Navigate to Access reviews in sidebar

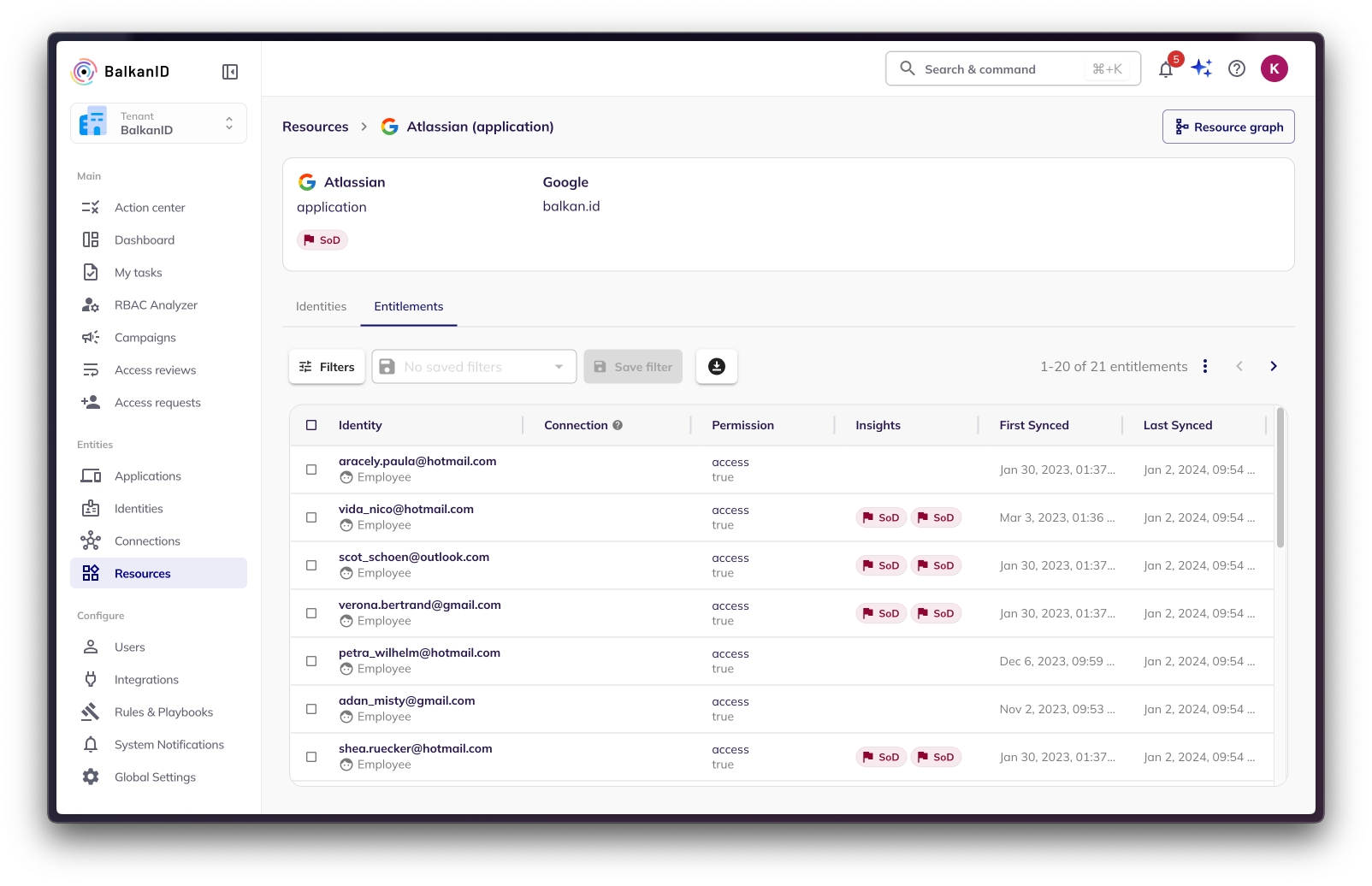[155, 370]
